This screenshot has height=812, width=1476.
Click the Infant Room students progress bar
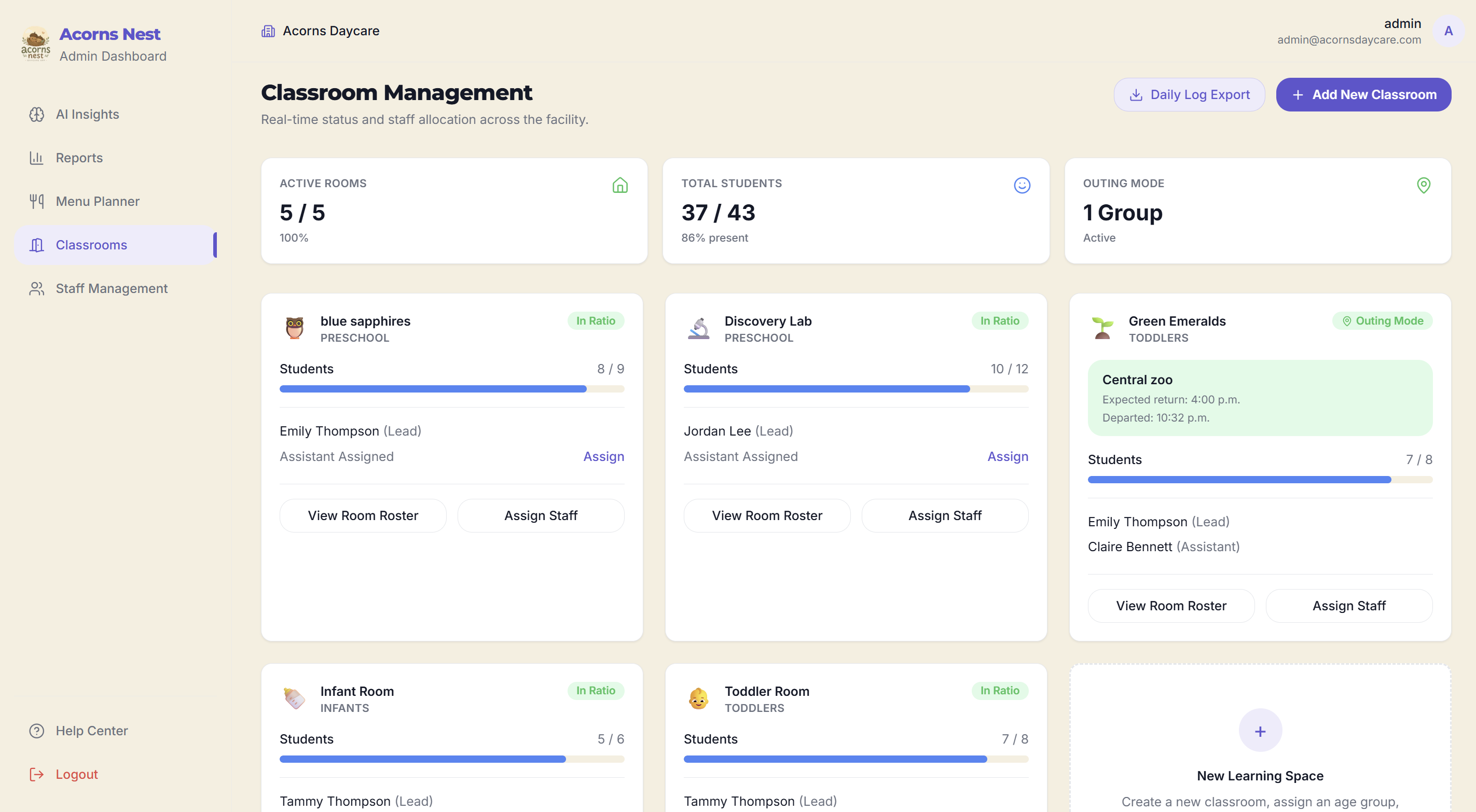pos(451,759)
